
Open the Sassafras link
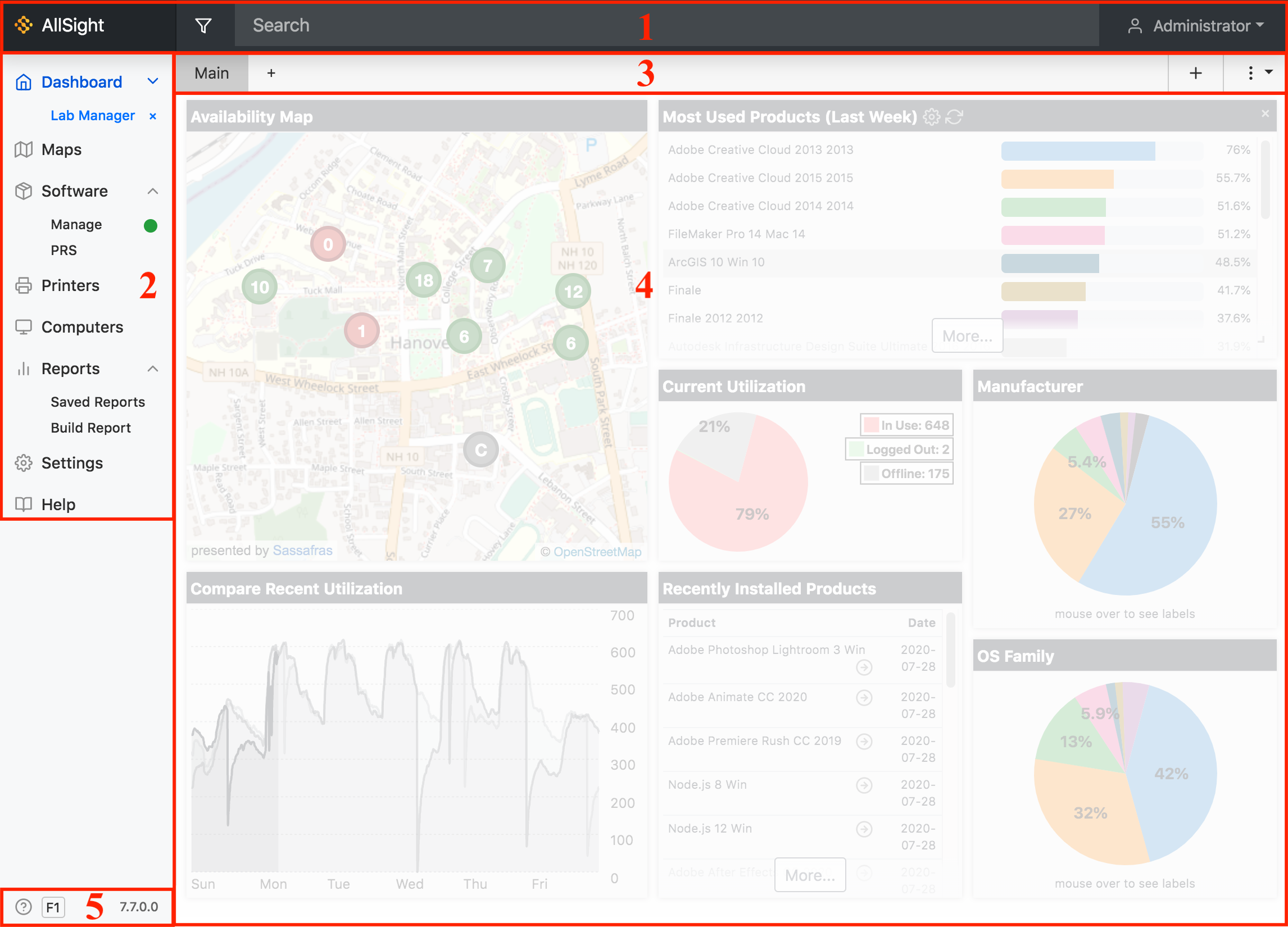[303, 550]
